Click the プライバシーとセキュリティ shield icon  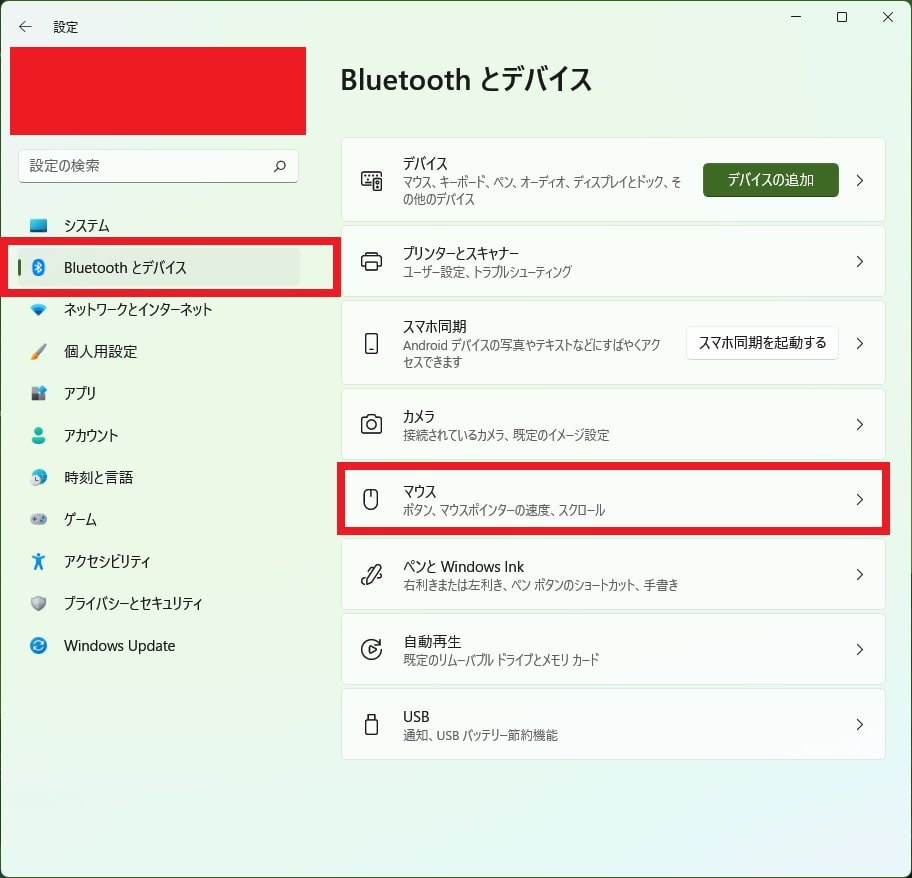pyautogui.click(x=38, y=603)
